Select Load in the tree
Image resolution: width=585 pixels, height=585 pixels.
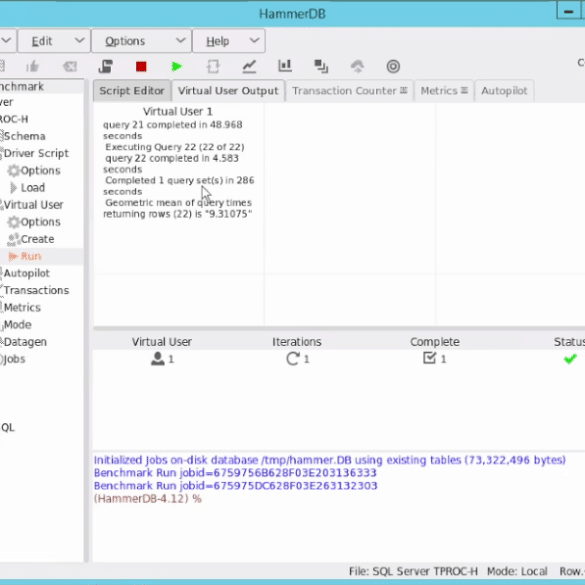tap(33, 188)
